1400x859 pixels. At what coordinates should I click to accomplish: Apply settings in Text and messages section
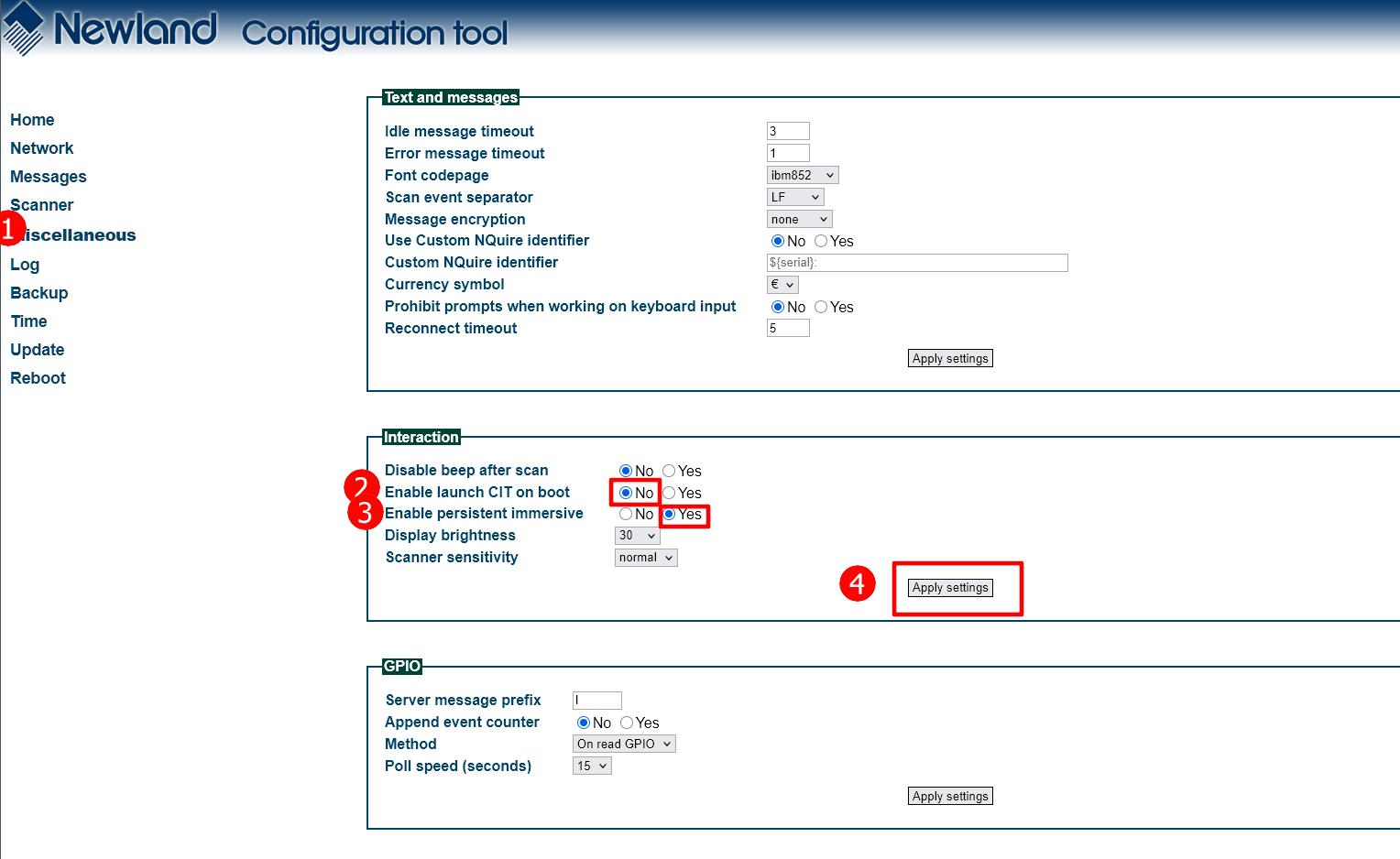[x=950, y=359]
